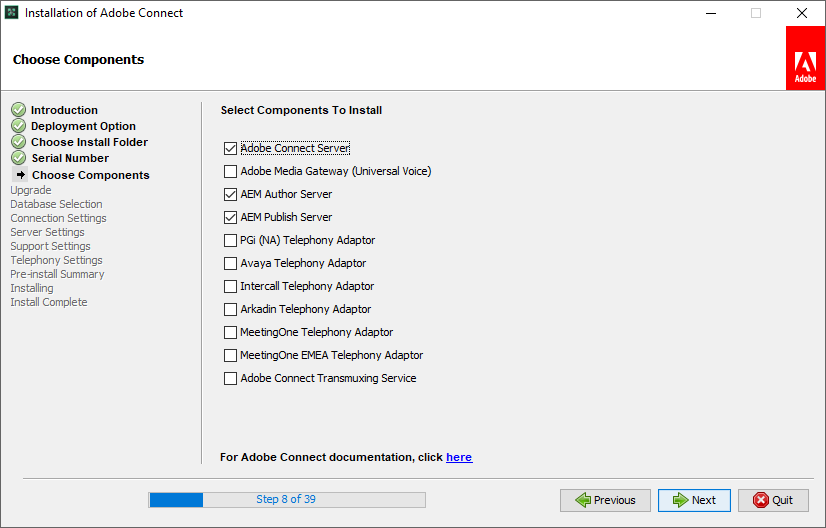Screen dimensions: 826x528
Task: Click the Installing step label
Action: [x=32, y=288]
